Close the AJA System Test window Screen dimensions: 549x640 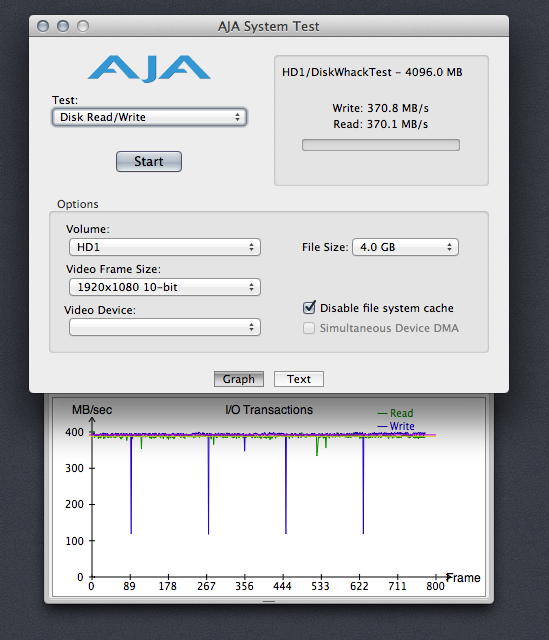point(43,26)
